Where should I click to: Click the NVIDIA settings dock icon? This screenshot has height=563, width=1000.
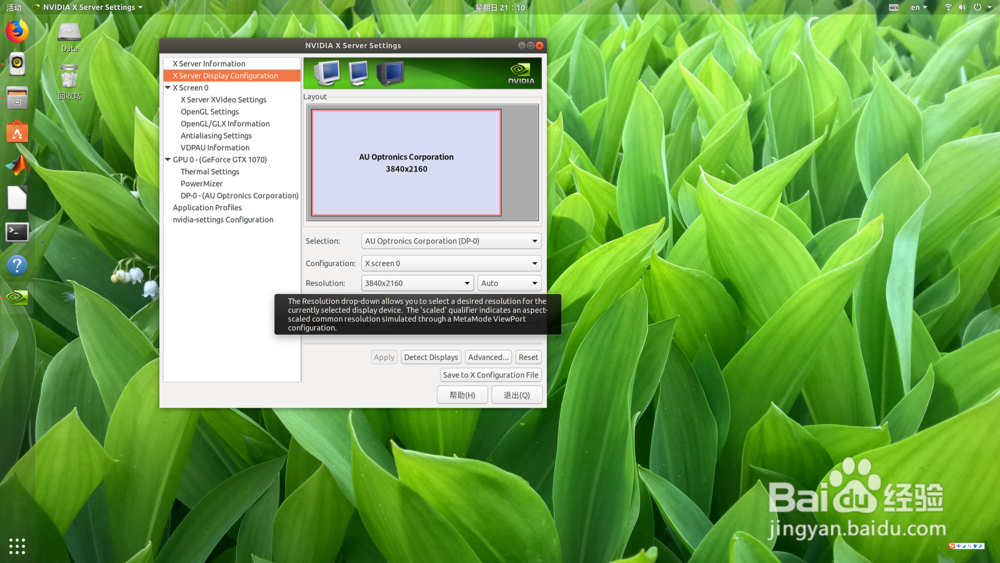(17, 298)
